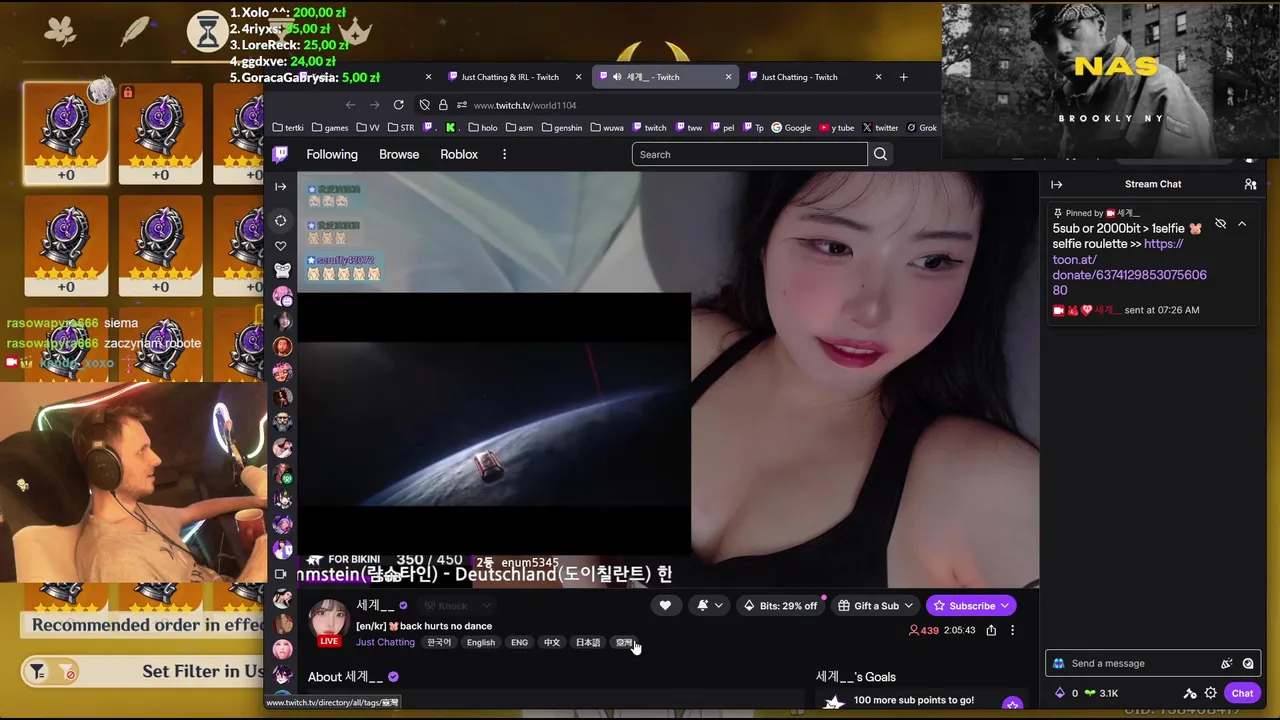1280x720 pixels.
Task: Open the notification bell dropdown
Action: 709,605
